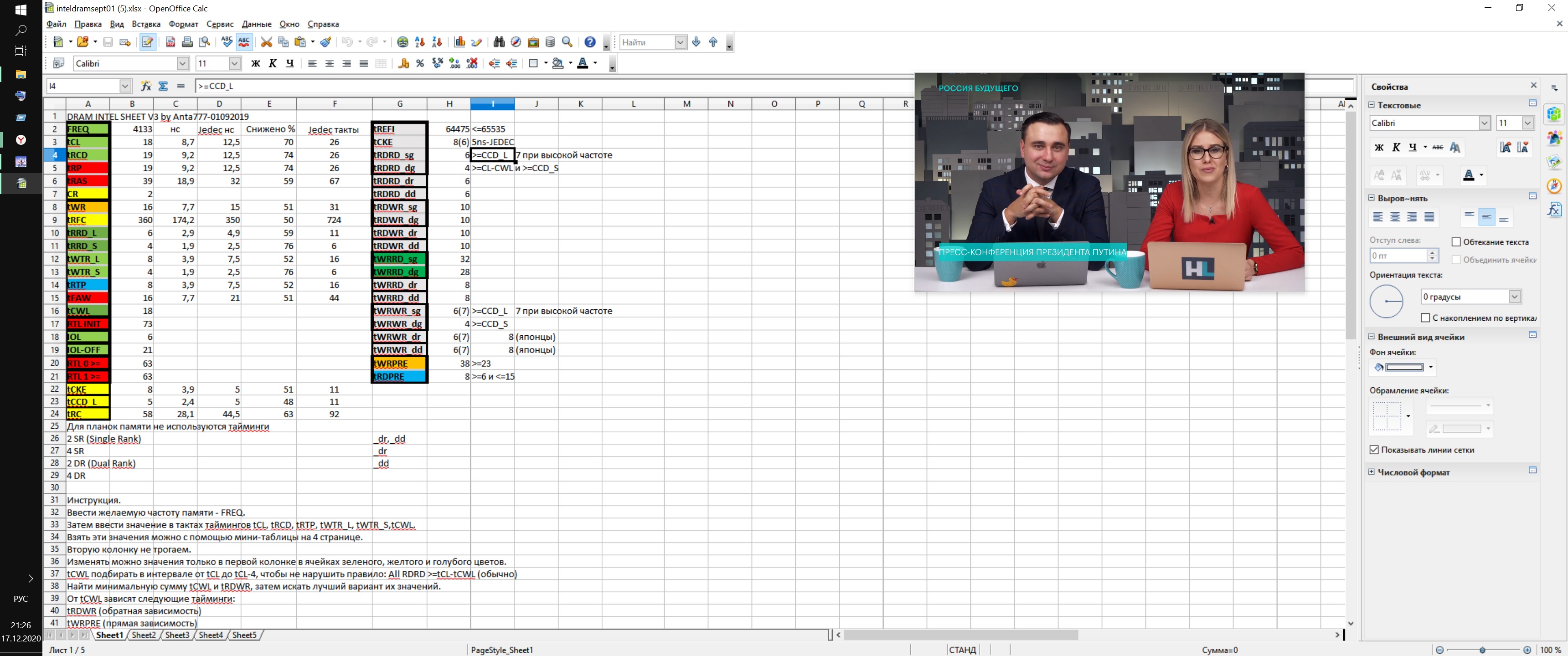Open the 0 градусы orientation dropdown

point(1514,297)
